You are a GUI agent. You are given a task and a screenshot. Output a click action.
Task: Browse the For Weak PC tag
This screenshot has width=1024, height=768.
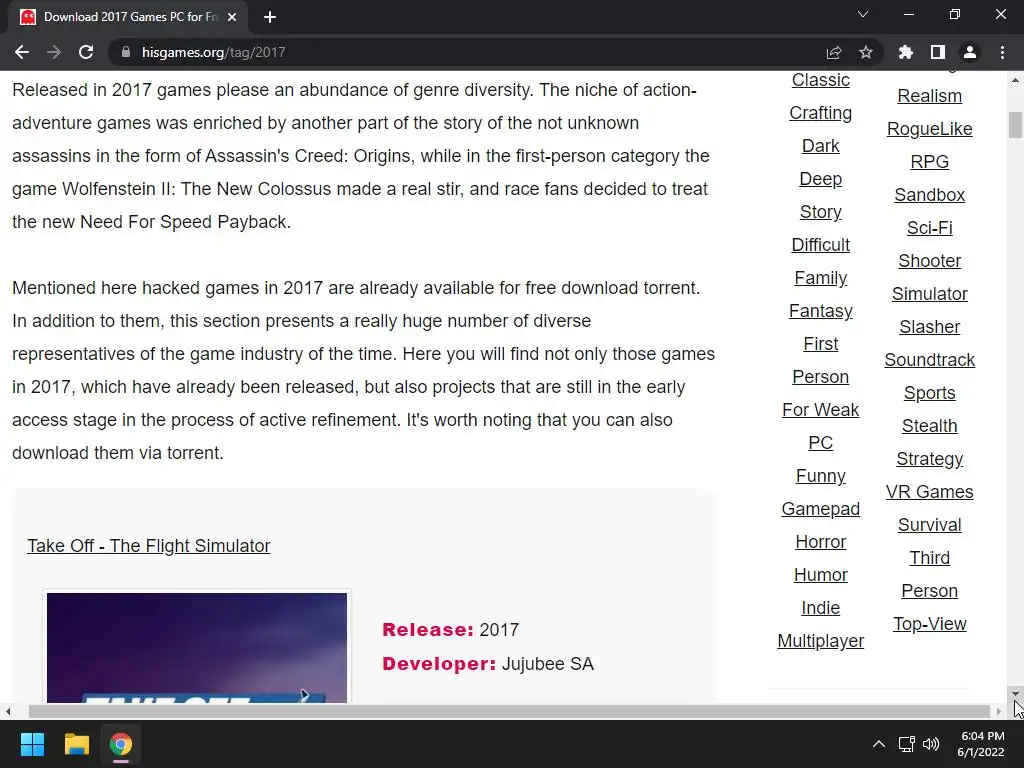pyautogui.click(x=821, y=426)
